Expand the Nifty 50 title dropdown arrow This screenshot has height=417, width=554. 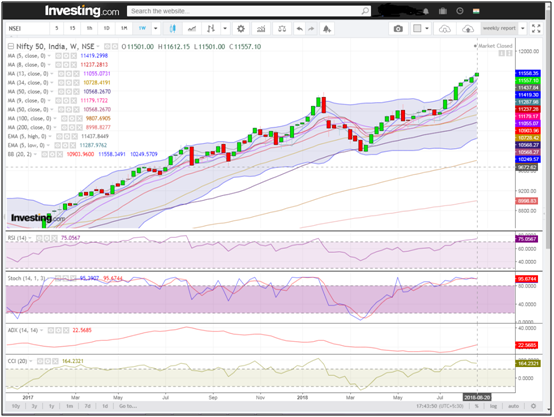coord(98,46)
